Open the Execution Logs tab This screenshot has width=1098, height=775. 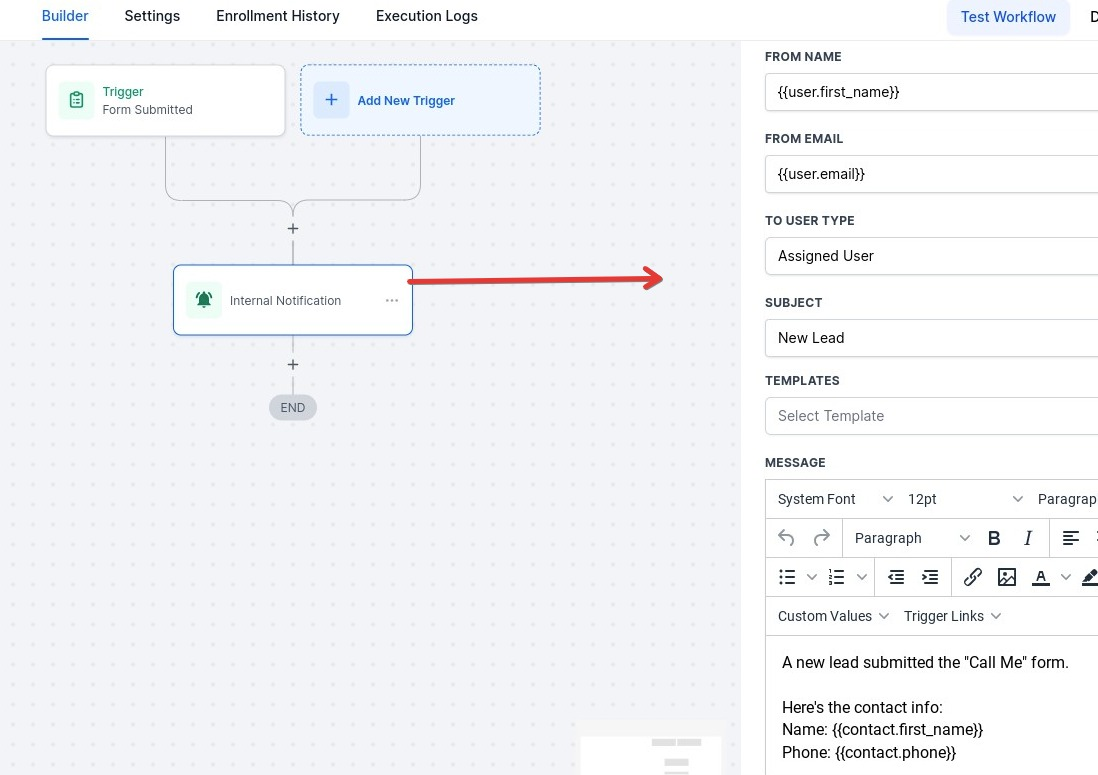click(427, 16)
